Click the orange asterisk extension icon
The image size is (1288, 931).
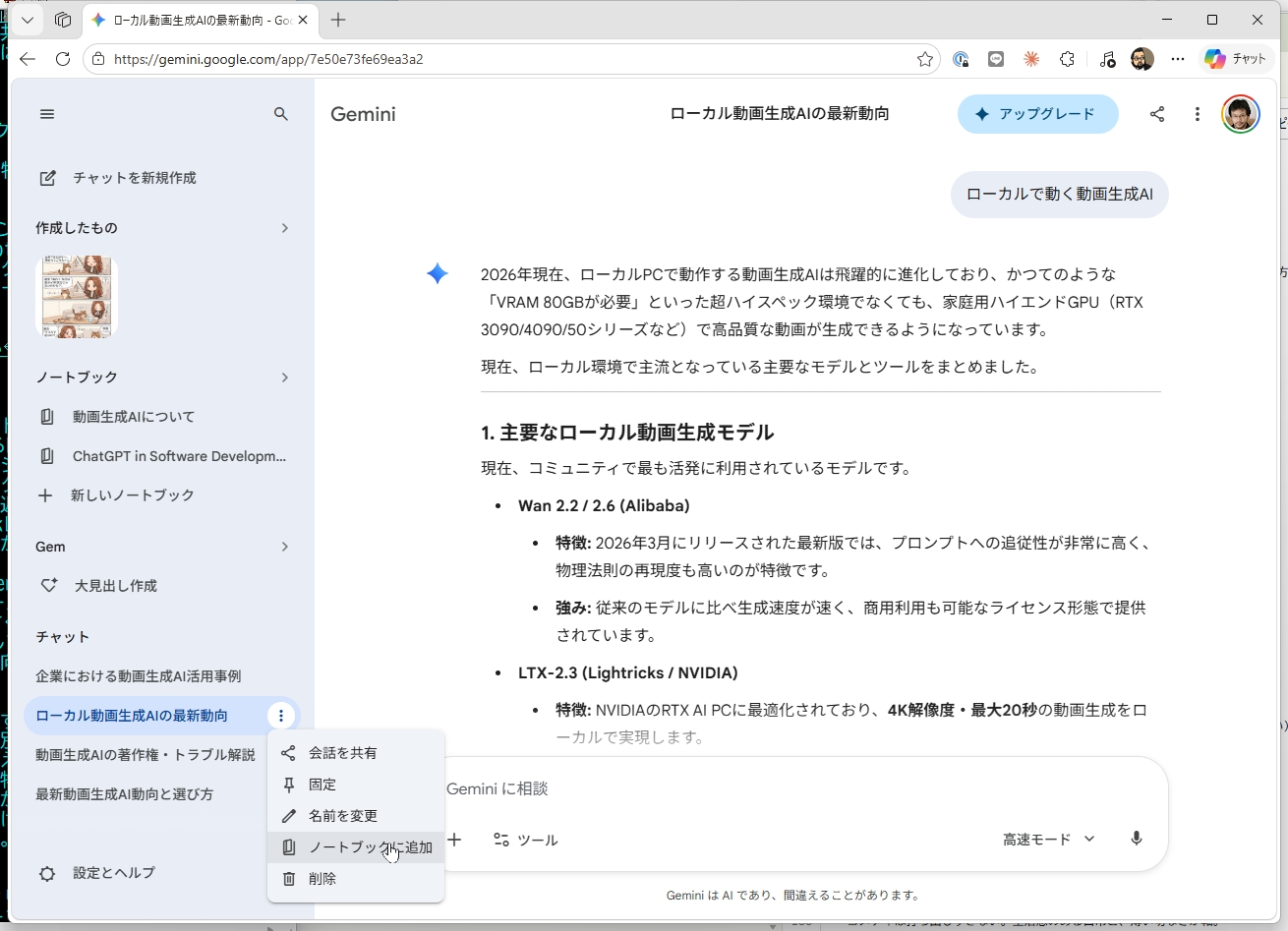point(1031,59)
